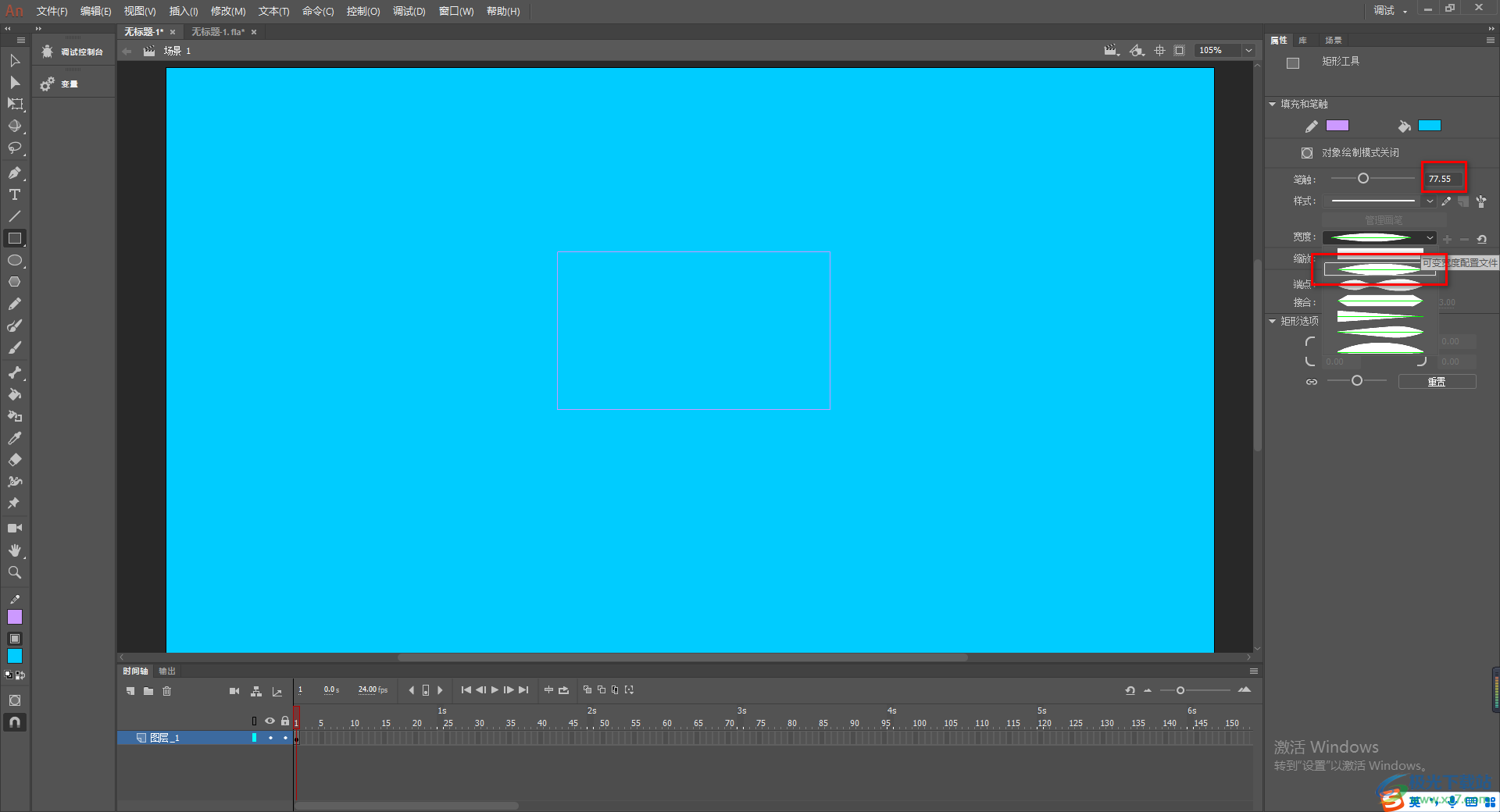Select the Selection arrow tool
This screenshot has height=812, width=1500.
coord(15,60)
